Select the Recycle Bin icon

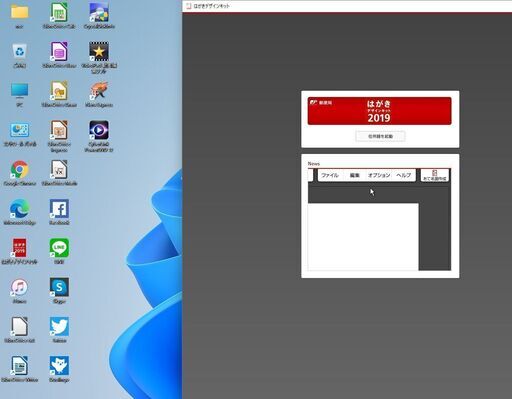tap(20, 55)
